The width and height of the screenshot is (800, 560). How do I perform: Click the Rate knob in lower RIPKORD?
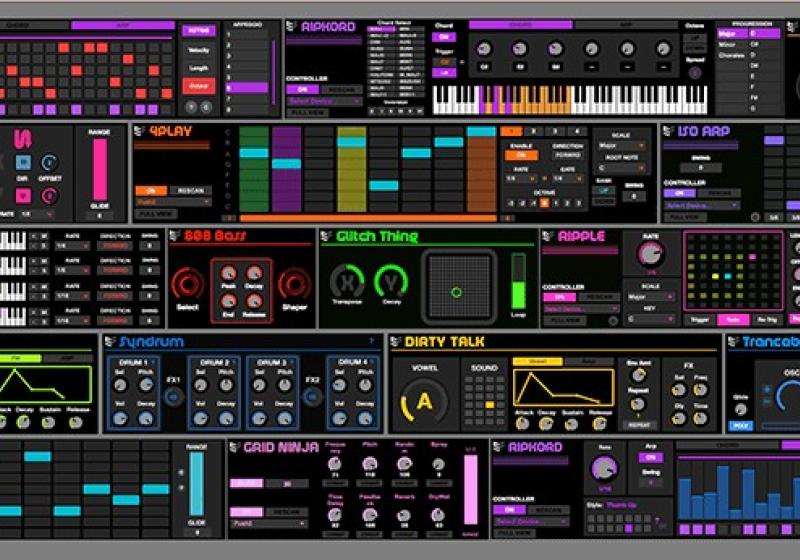[x=605, y=468]
